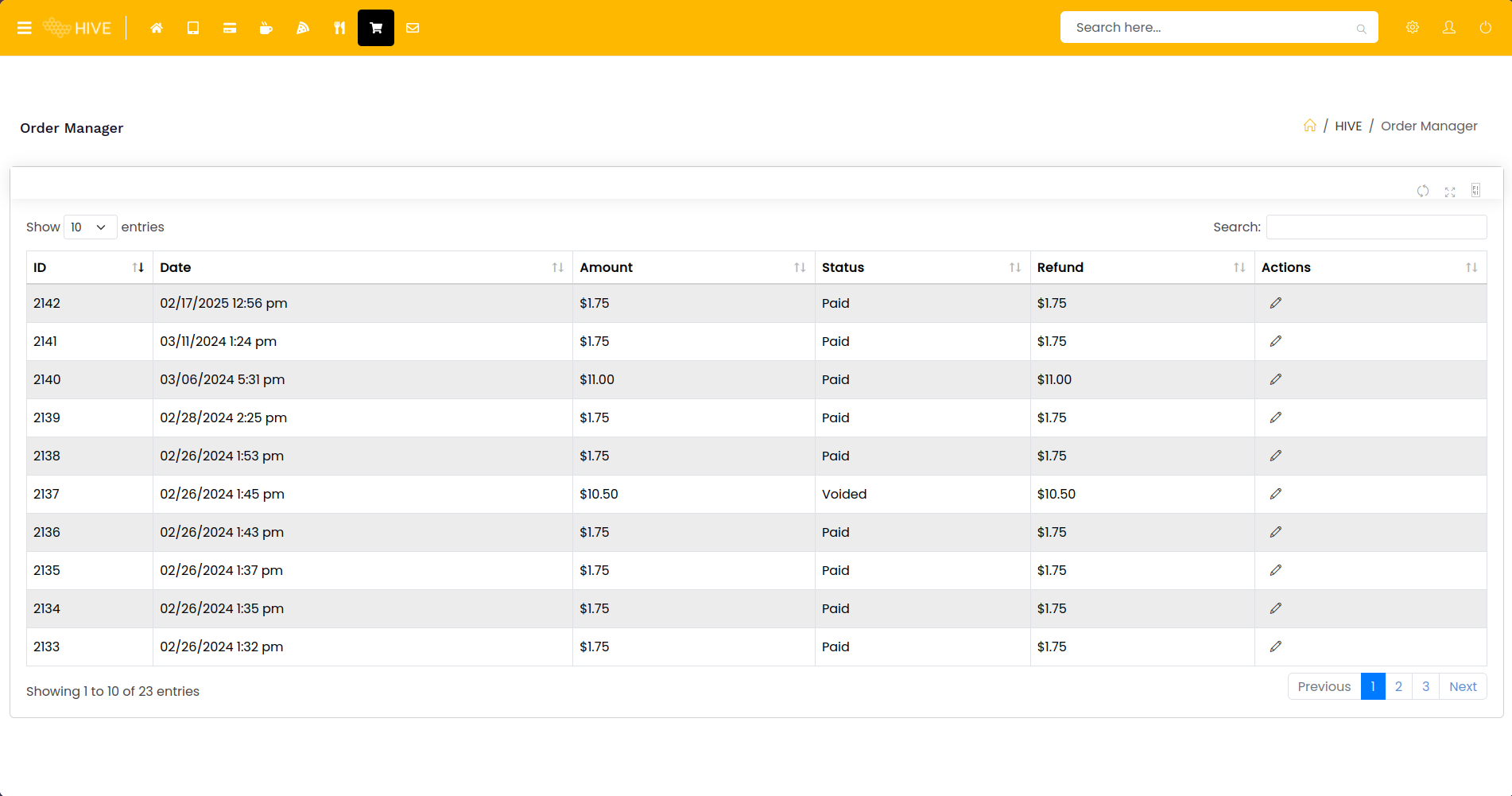This screenshot has width=1512, height=796.
Task: Click the HIVE breadcrumb link
Action: [1348, 126]
